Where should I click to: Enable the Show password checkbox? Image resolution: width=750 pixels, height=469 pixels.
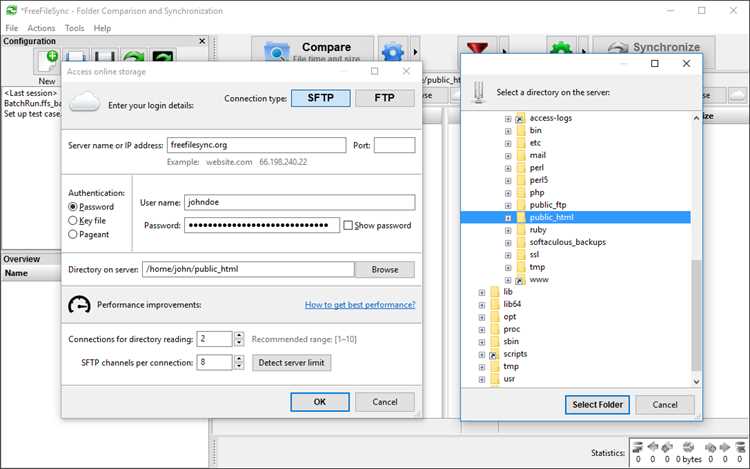(x=348, y=225)
